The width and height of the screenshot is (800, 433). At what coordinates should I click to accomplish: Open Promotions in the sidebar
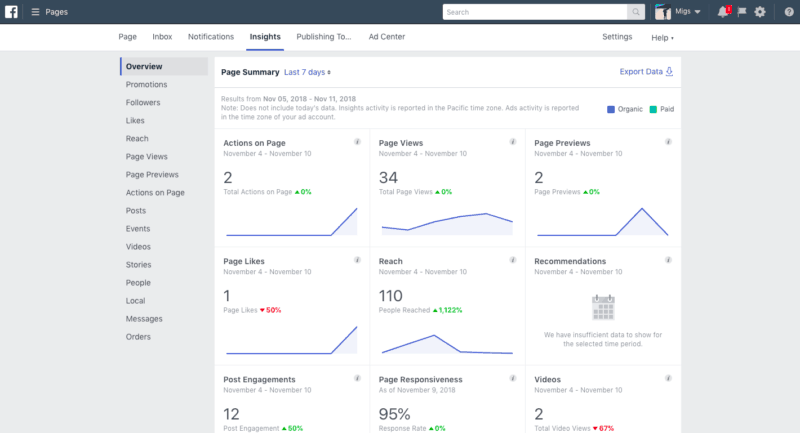click(x=146, y=85)
